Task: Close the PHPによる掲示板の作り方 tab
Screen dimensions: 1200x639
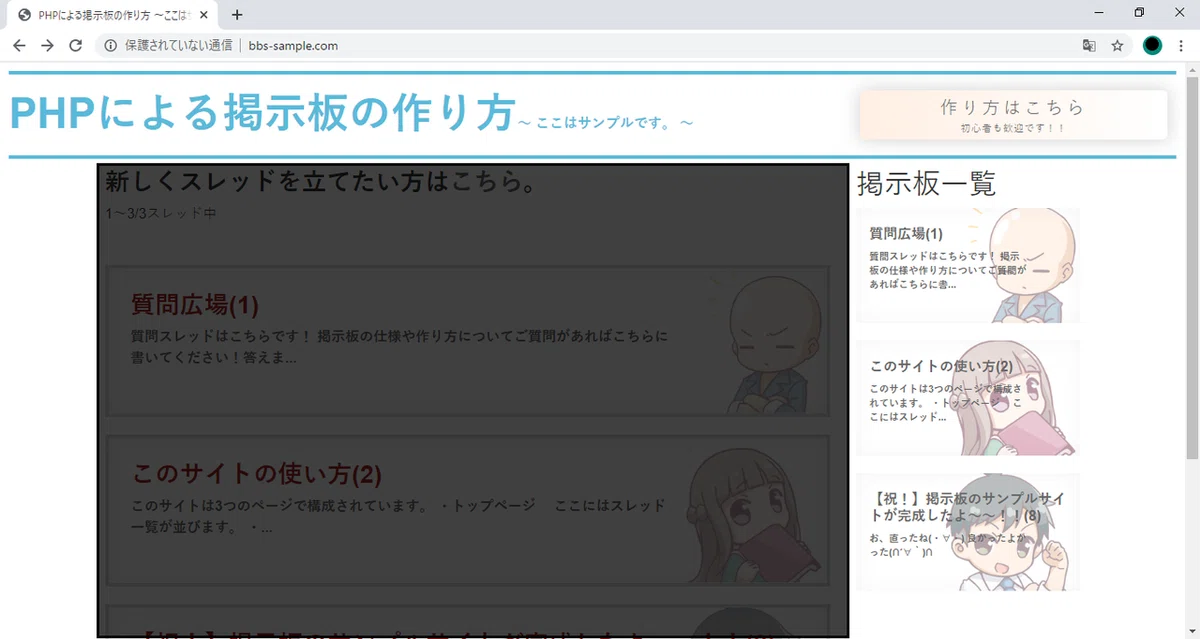Action: click(x=205, y=15)
